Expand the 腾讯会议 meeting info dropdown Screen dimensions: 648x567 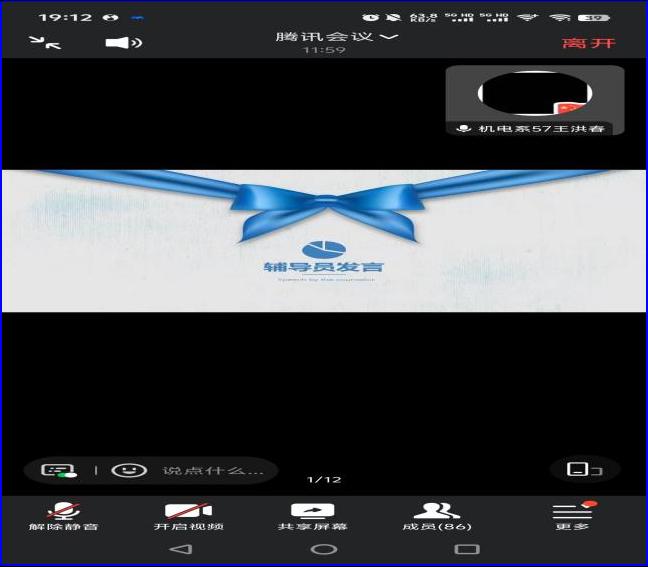[x=337, y=37]
